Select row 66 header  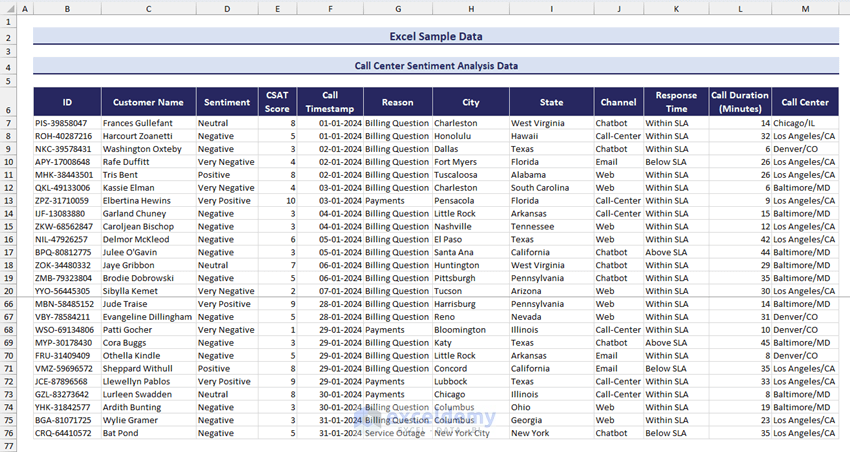(8, 304)
